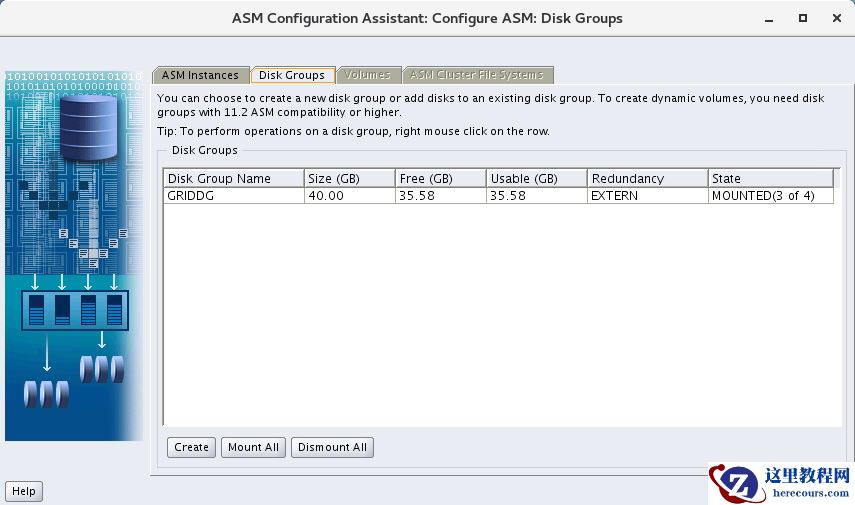Click the Redundancy column header

click(x=647, y=178)
